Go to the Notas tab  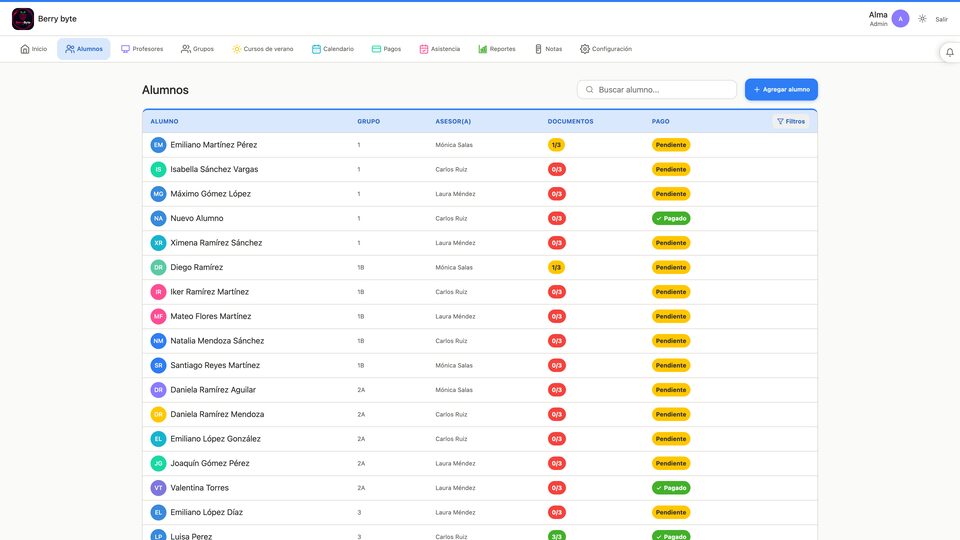coord(548,49)
